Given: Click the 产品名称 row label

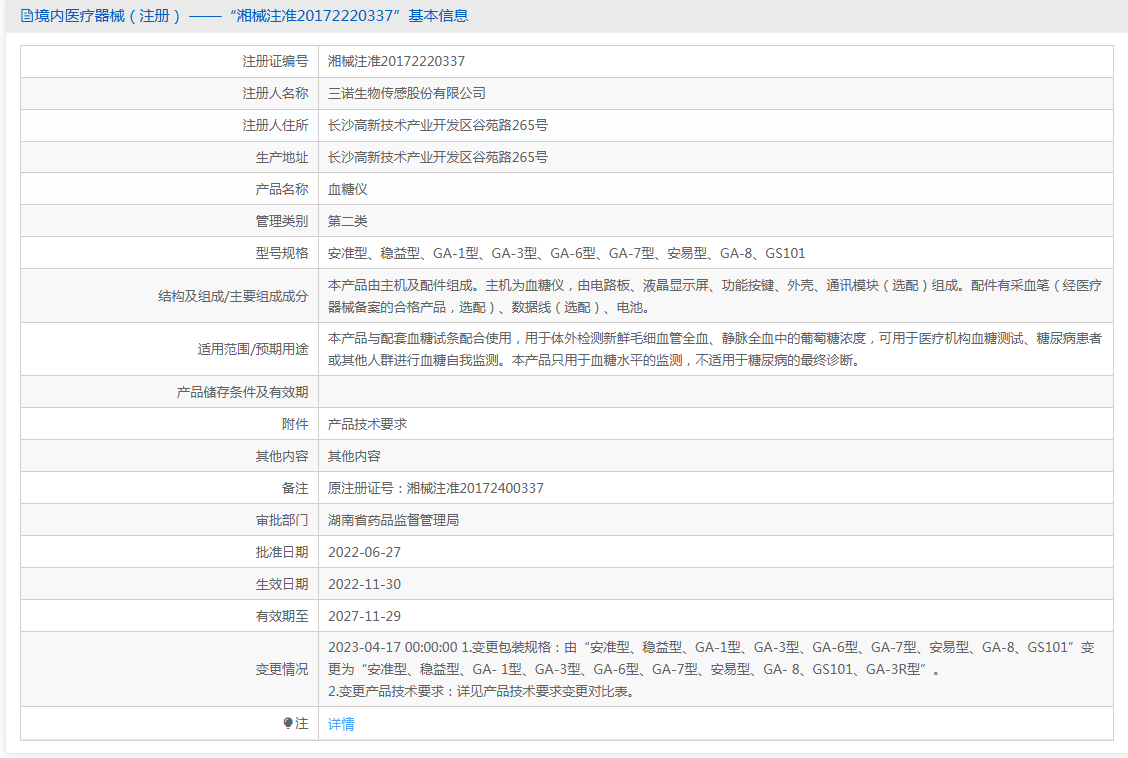Looking at the screenshot, I should tap(281, 189).
